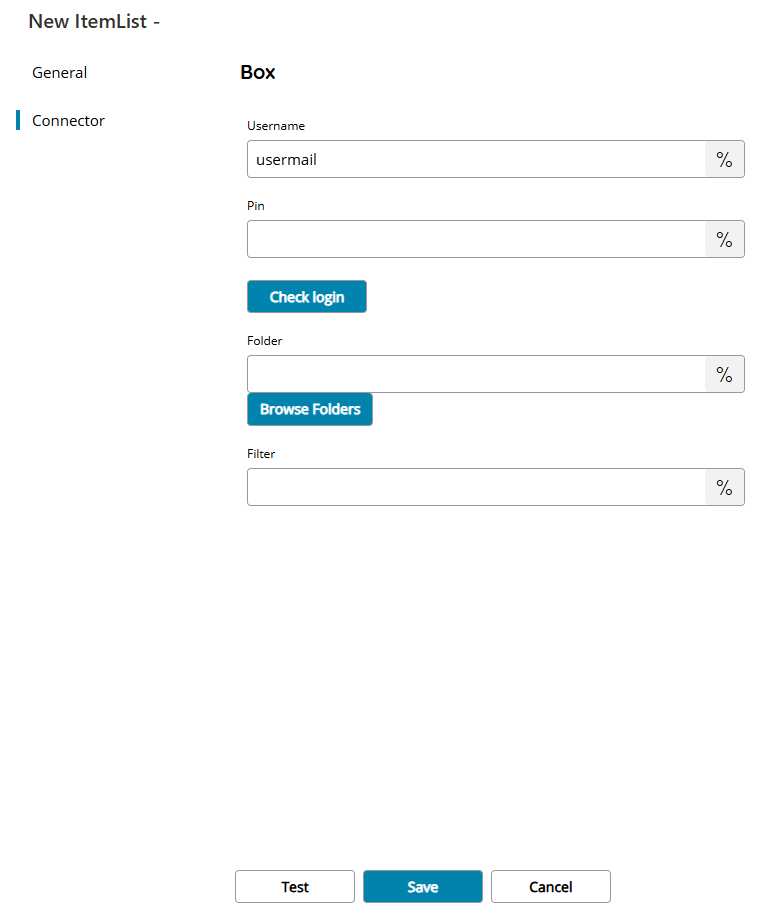The image size is (763, 908).
Task: Click the percent icon beside Username field
Action: coord(724,159)
